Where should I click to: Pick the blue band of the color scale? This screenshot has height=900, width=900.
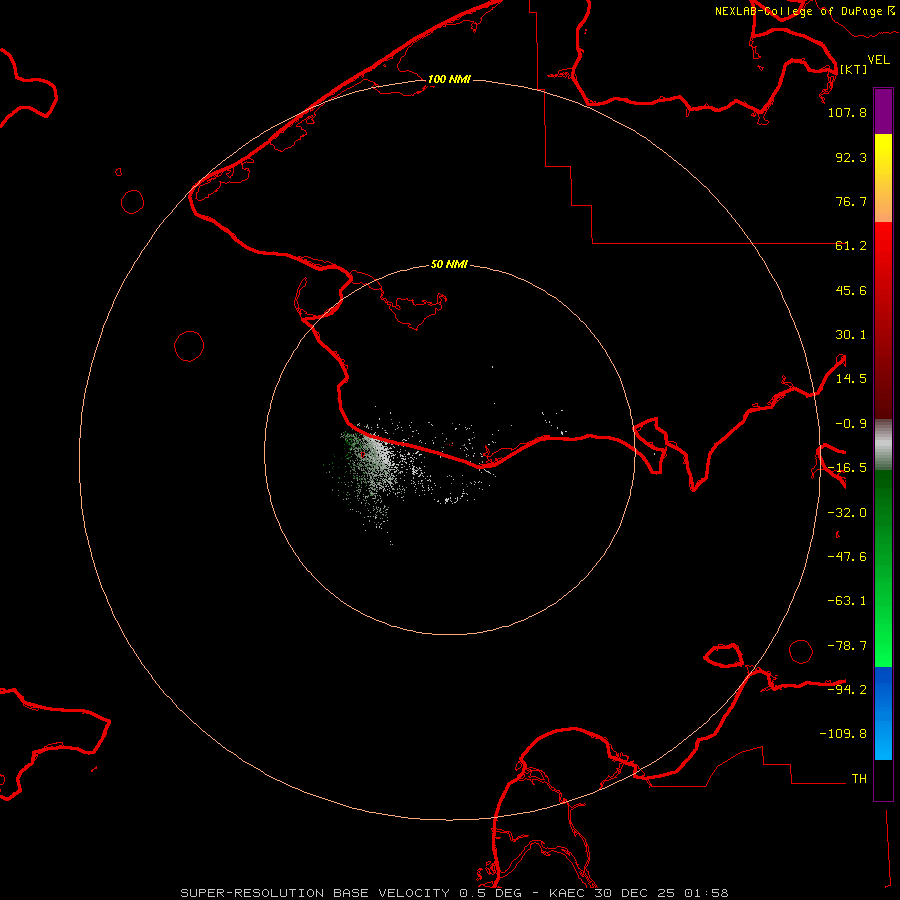(883, 713)
